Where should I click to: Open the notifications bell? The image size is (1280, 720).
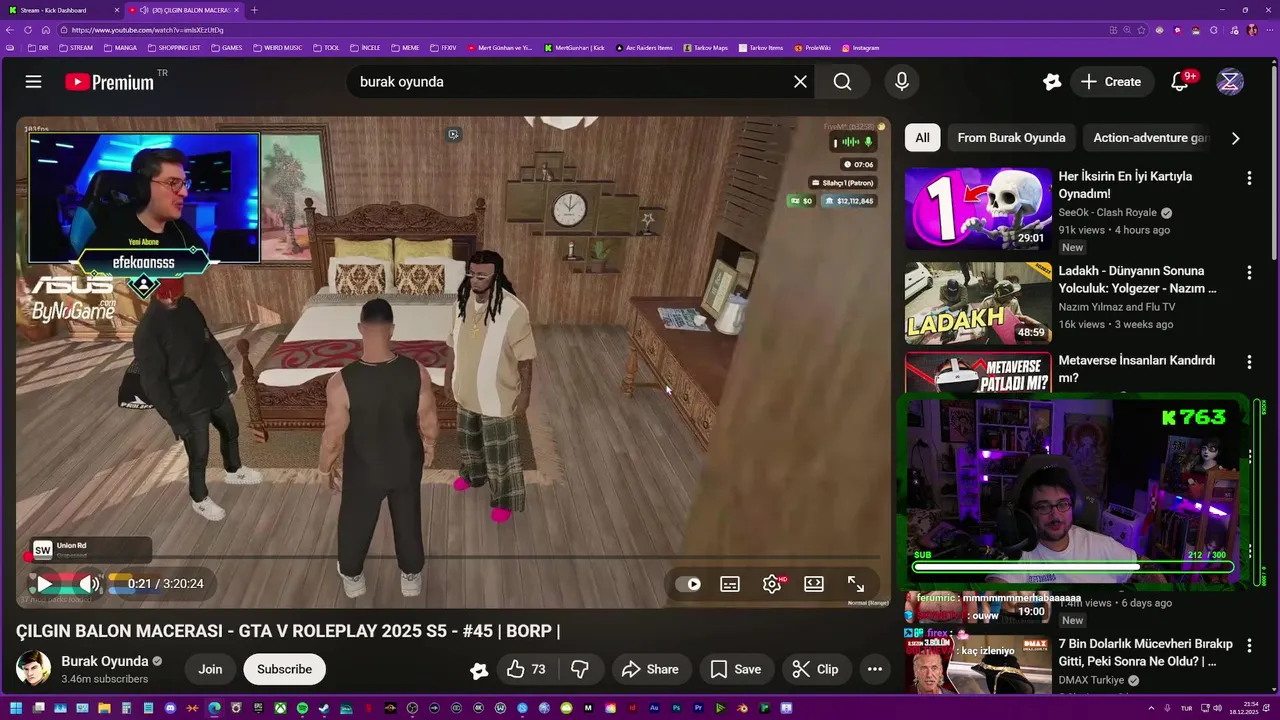pos(1180,82)
